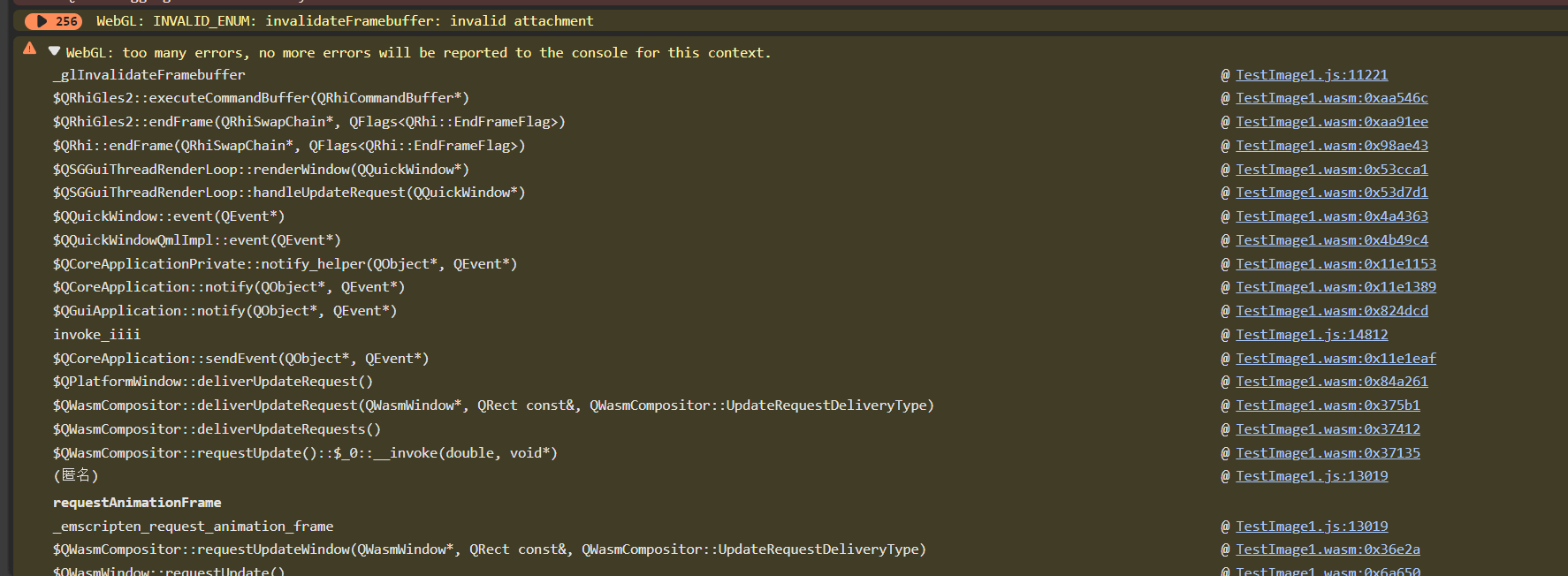
Task: Open TestImage1.wasm:0xaa546c link
Action: (1331, 98)
